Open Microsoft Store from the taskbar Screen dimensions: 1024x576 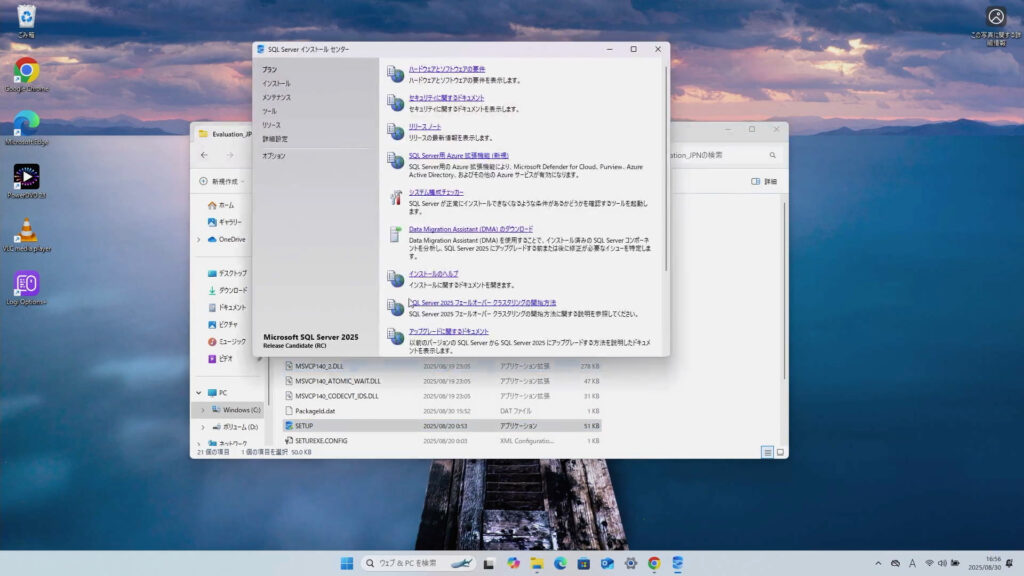point(583,563)
